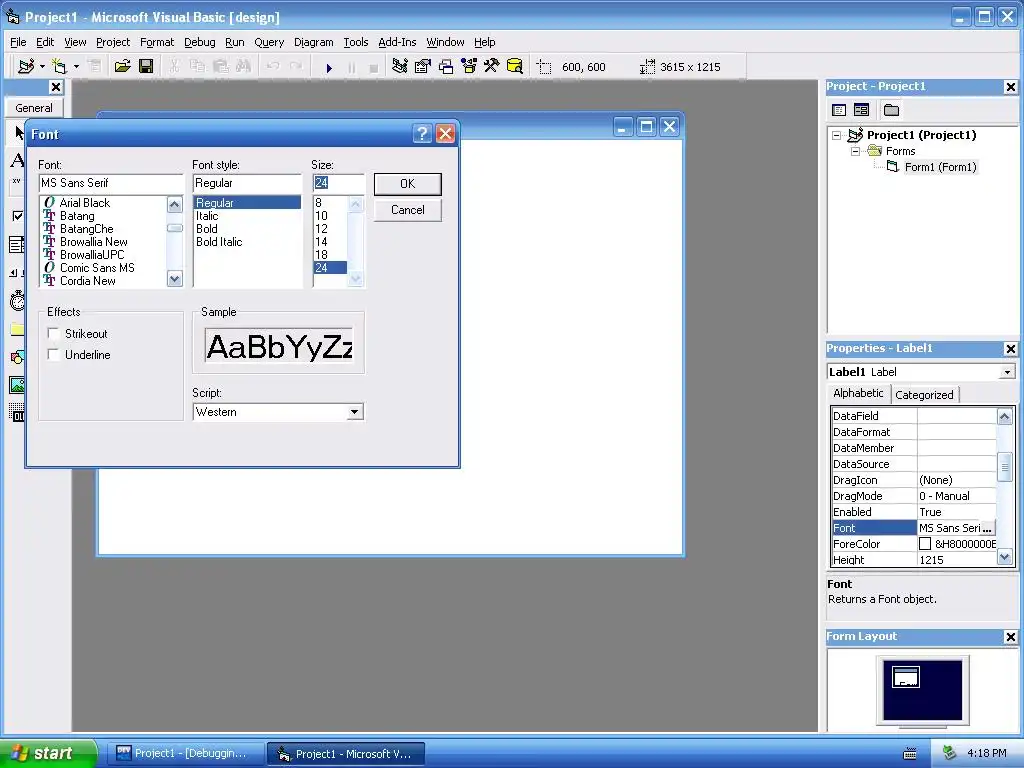The height and width of the screenshot is (768, 1024).
Task: Select Form1 (Form1) in the project tree
Action: (x=940, y=167)
